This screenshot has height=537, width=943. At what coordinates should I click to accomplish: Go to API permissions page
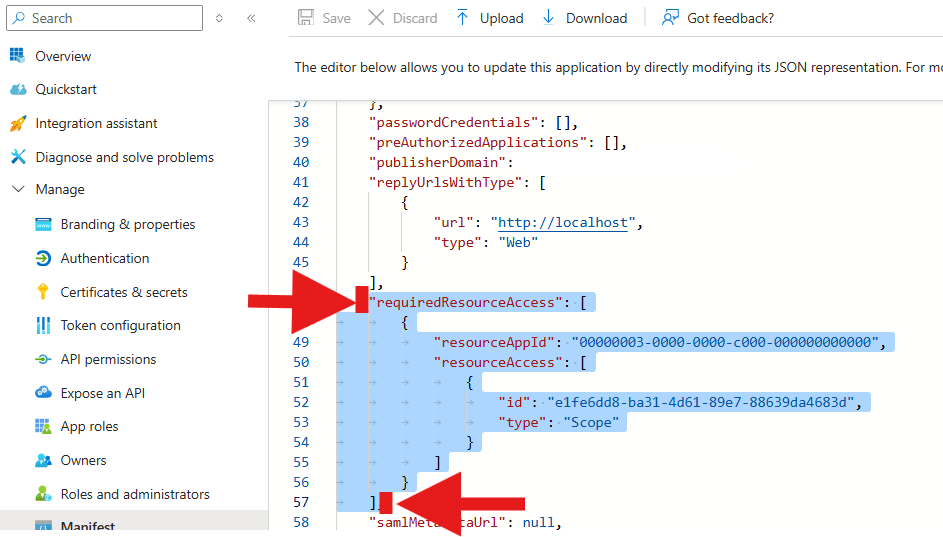click(x=108, y=359)
